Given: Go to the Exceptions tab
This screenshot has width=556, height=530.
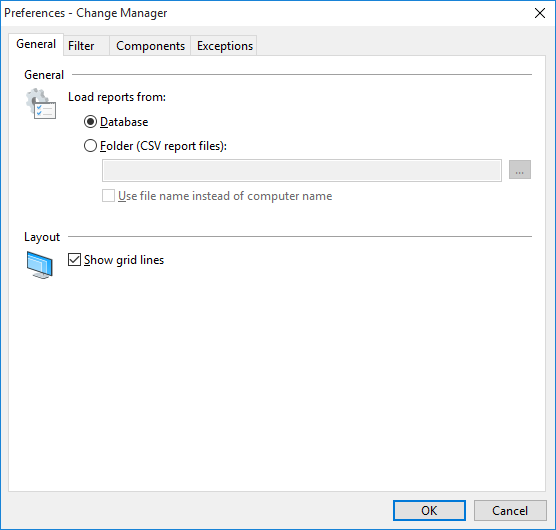Looking at the screenshot, I should click(224, 46).
